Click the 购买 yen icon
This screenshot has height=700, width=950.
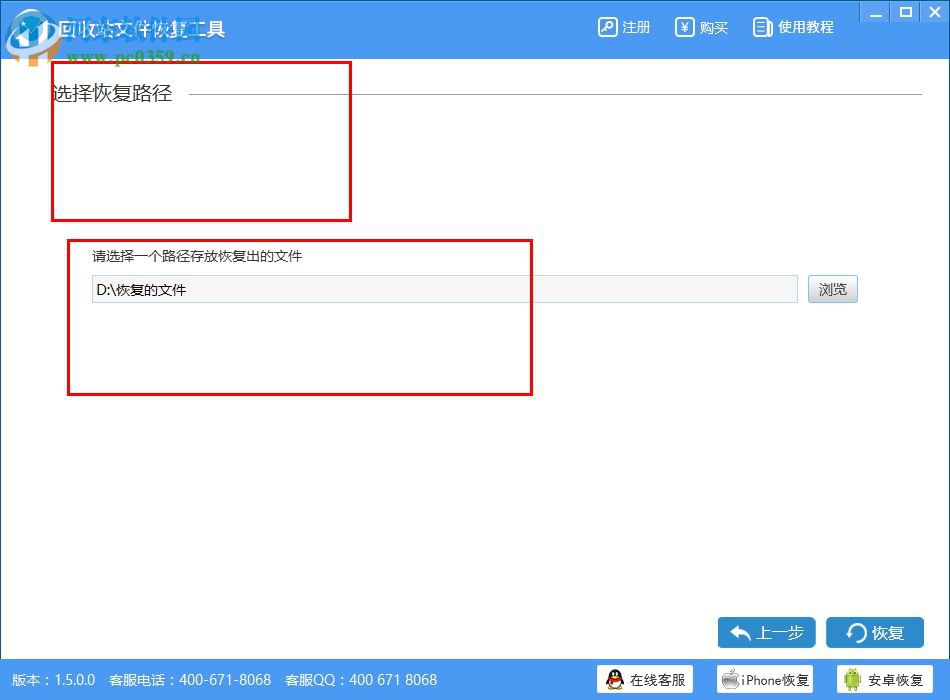(x=685, y=27)
